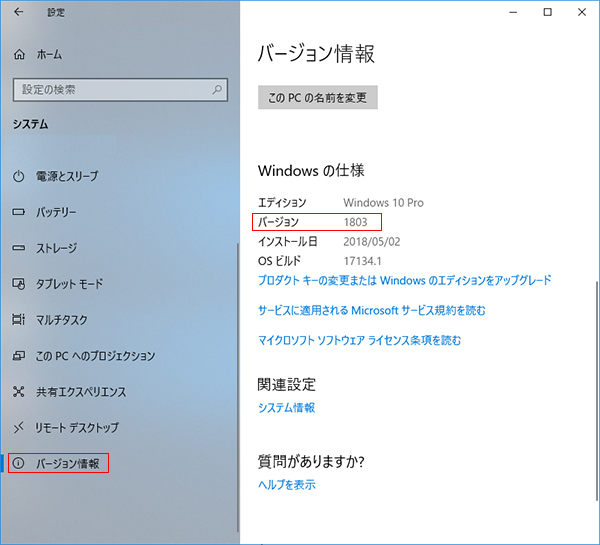Image resolution: width=600 pixels, height=545 pixels.
Task: Click the sidebar vertical scrollbar
Action: click(x=238, y=388)
